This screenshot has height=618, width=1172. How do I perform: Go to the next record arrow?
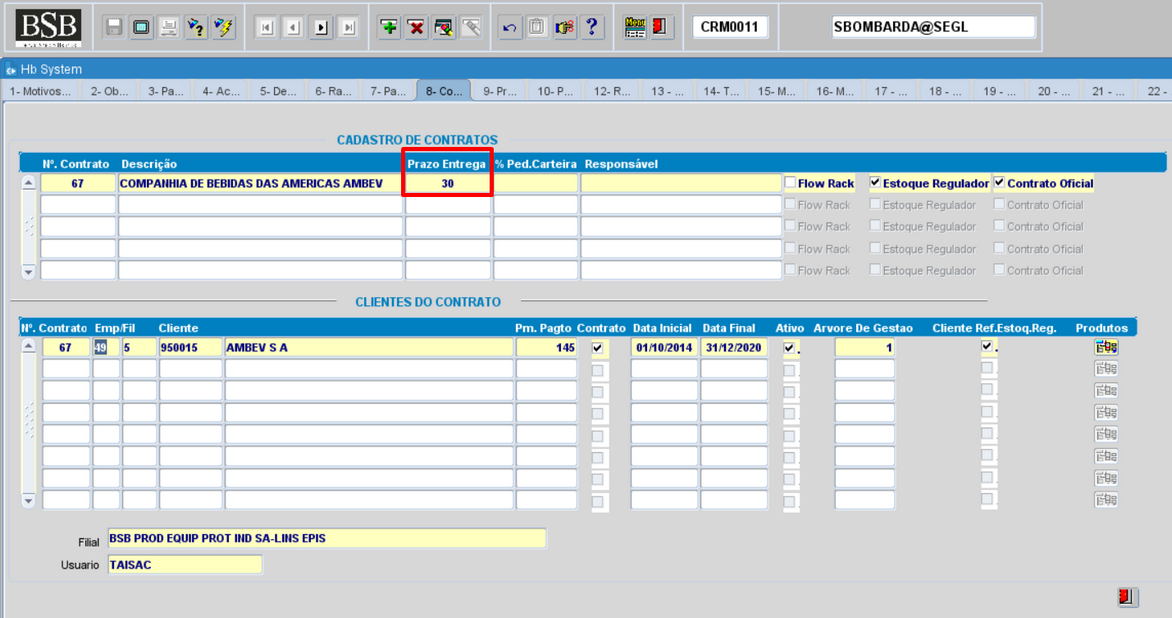[321, 28]
